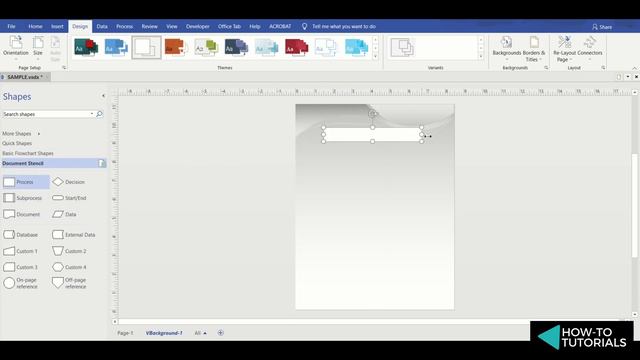Switch to the Process ribbon tab
Screen dimensions: 640x360
[x=124, y=27]
